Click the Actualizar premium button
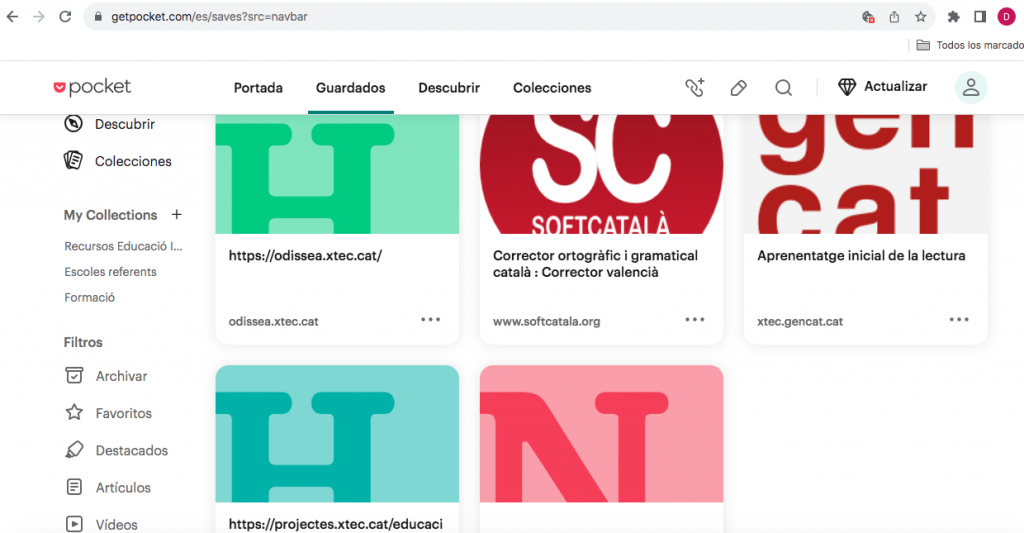1024x533 pixels. click(x=882, y=87)
